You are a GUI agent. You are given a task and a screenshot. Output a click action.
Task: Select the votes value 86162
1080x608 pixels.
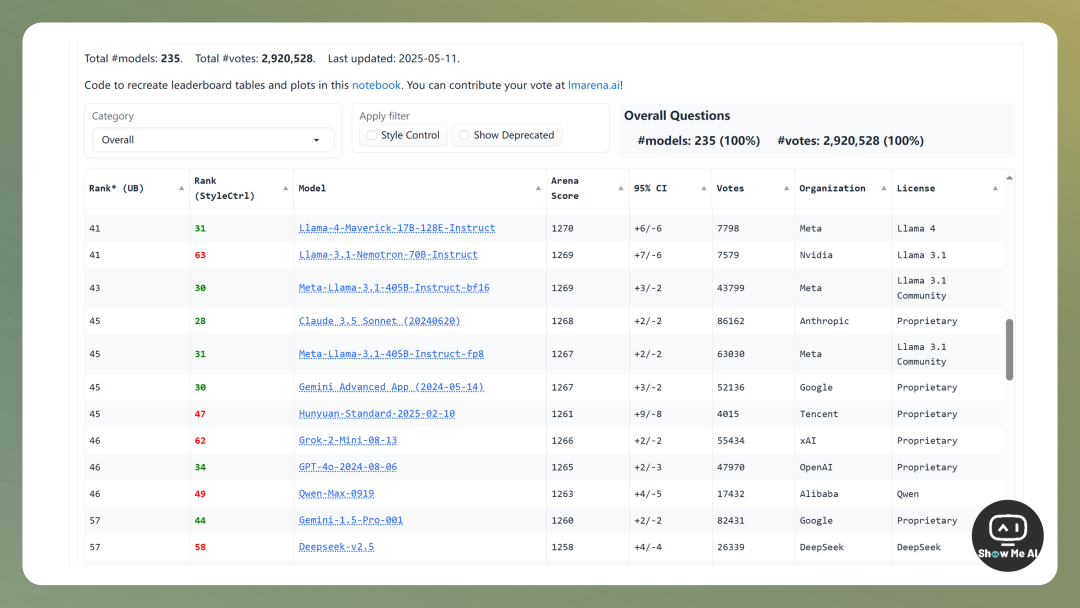tap(730, 321)
